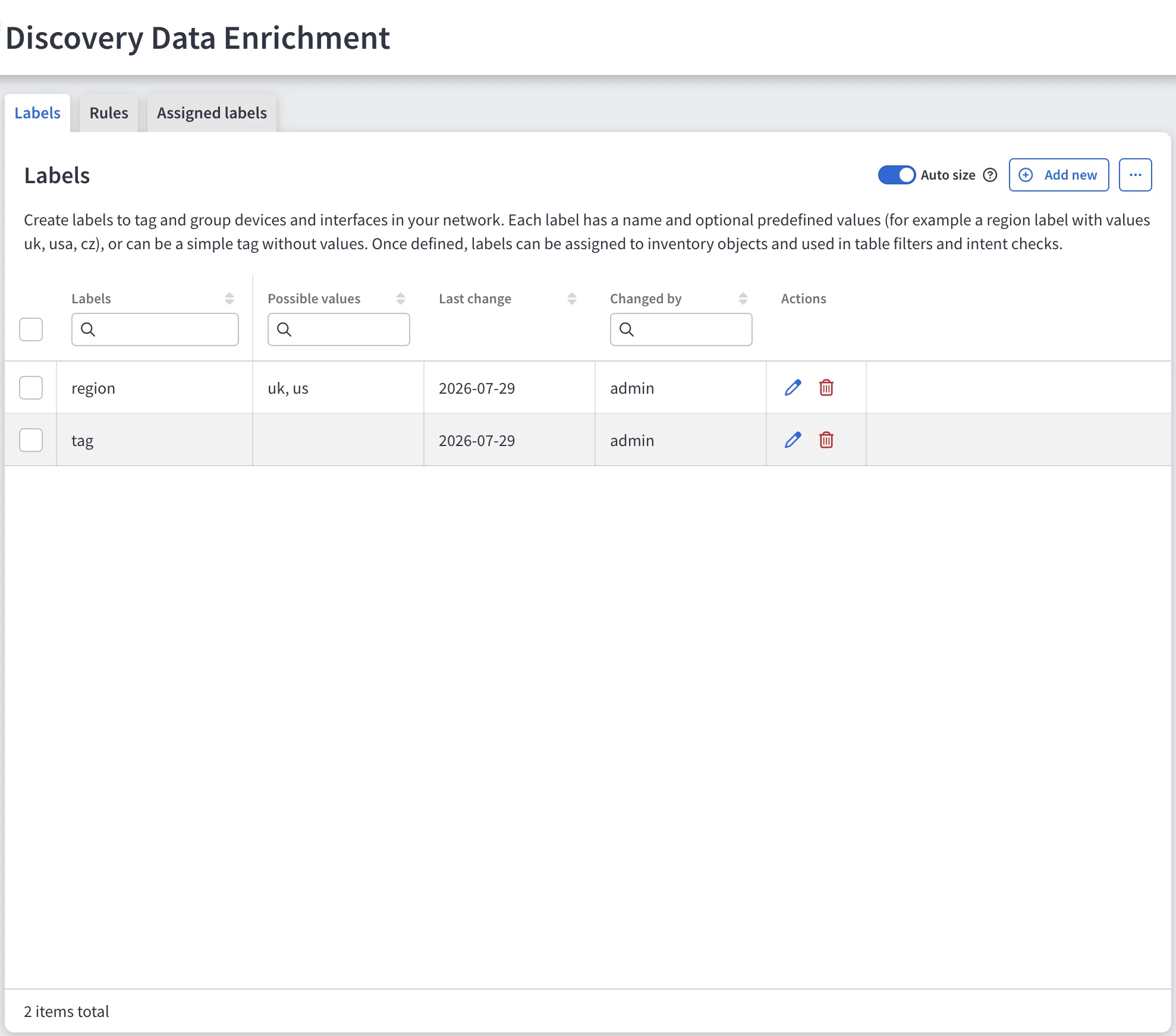
Task: Focus the Changed by search field
Action: click(x=681, y=329)
